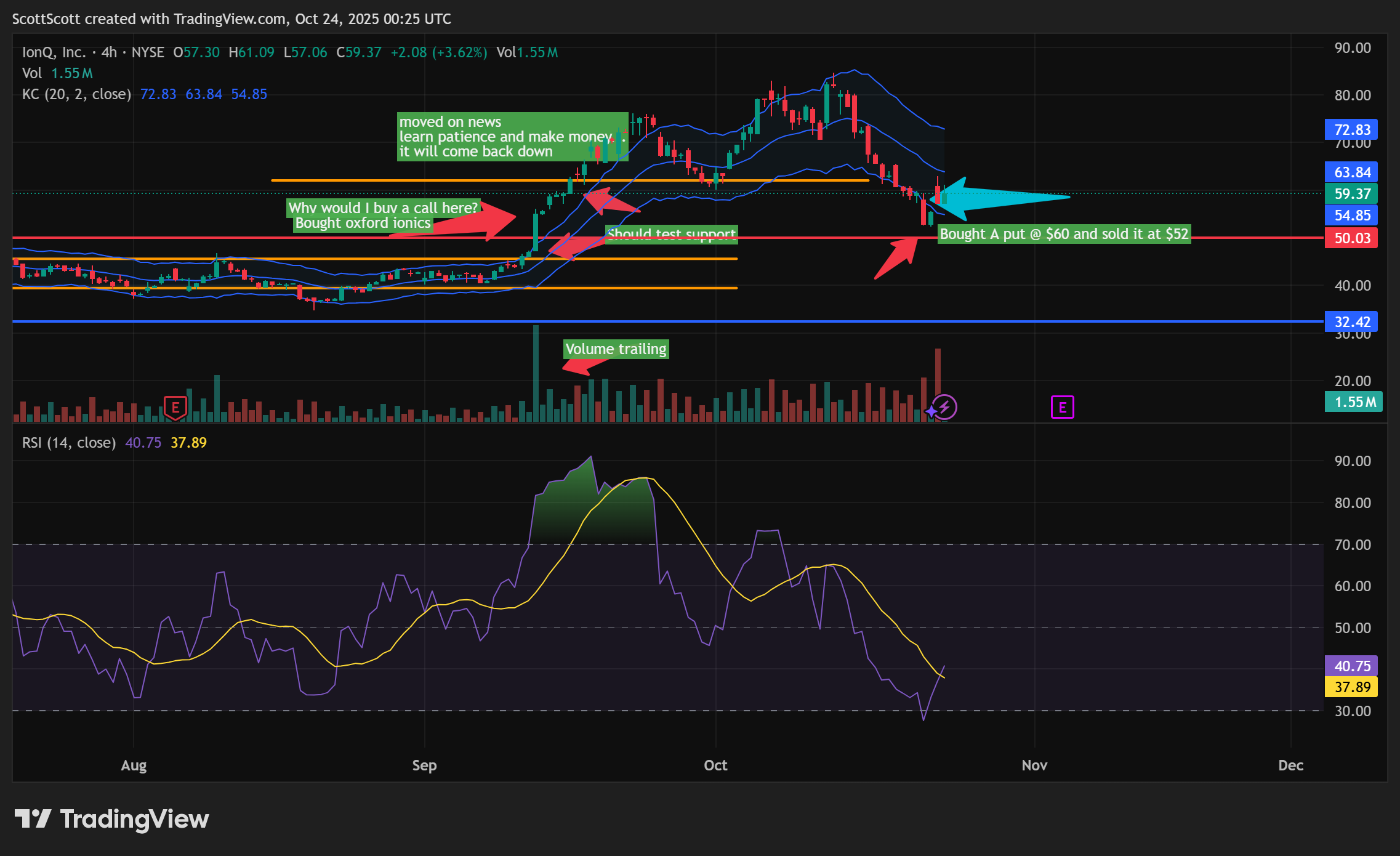Click the magenta upcoming earnings E marker
The width and height of the screenshot is (1400, 856).
tap(1062, 408)
